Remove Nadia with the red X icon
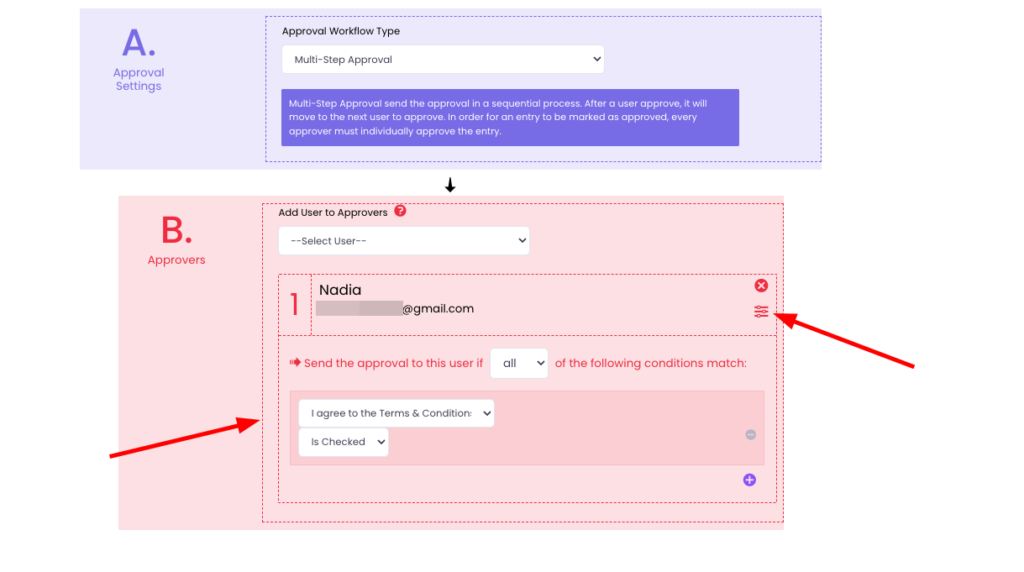 click(x=761, y=286)
